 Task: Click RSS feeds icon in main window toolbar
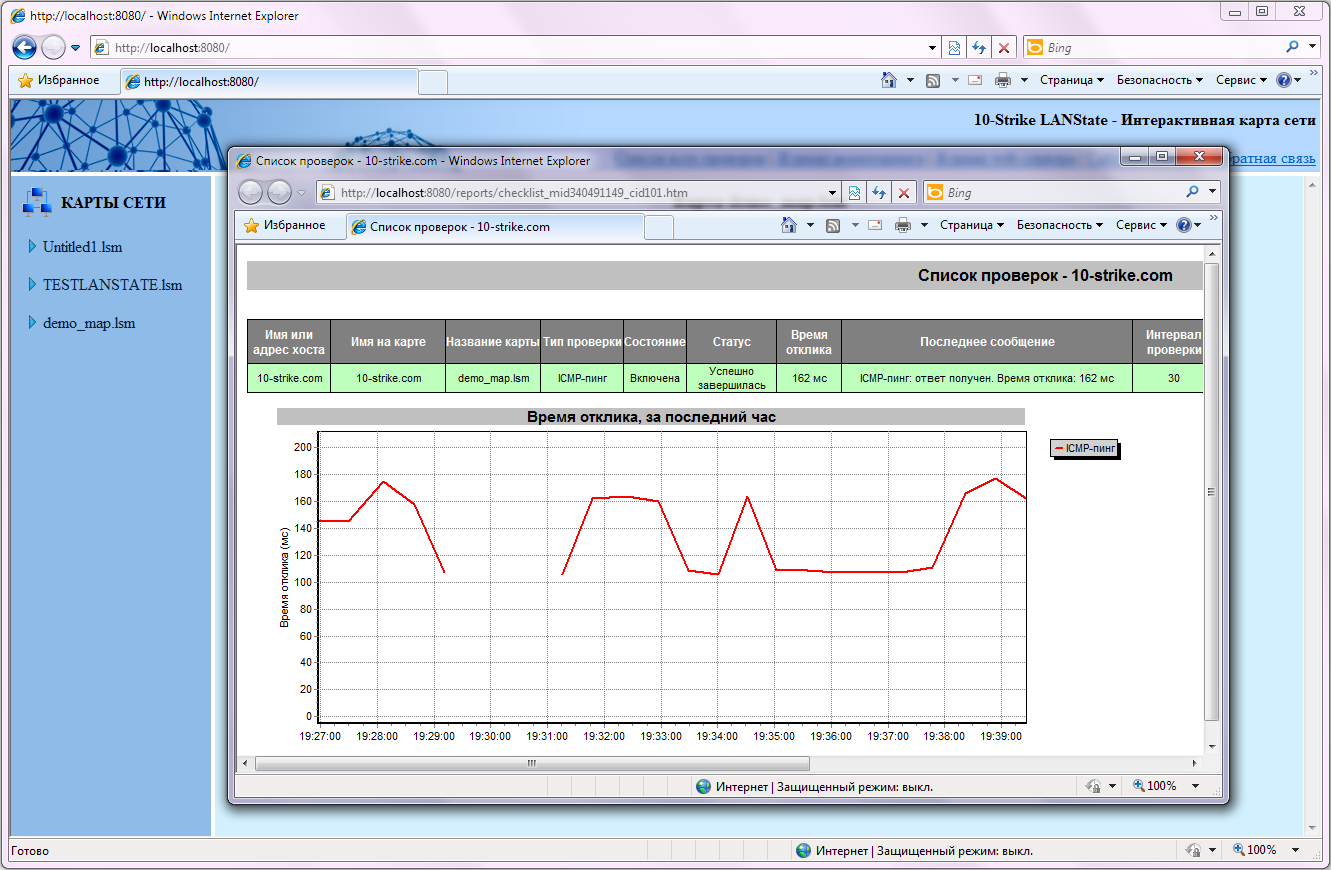(933, 80)
